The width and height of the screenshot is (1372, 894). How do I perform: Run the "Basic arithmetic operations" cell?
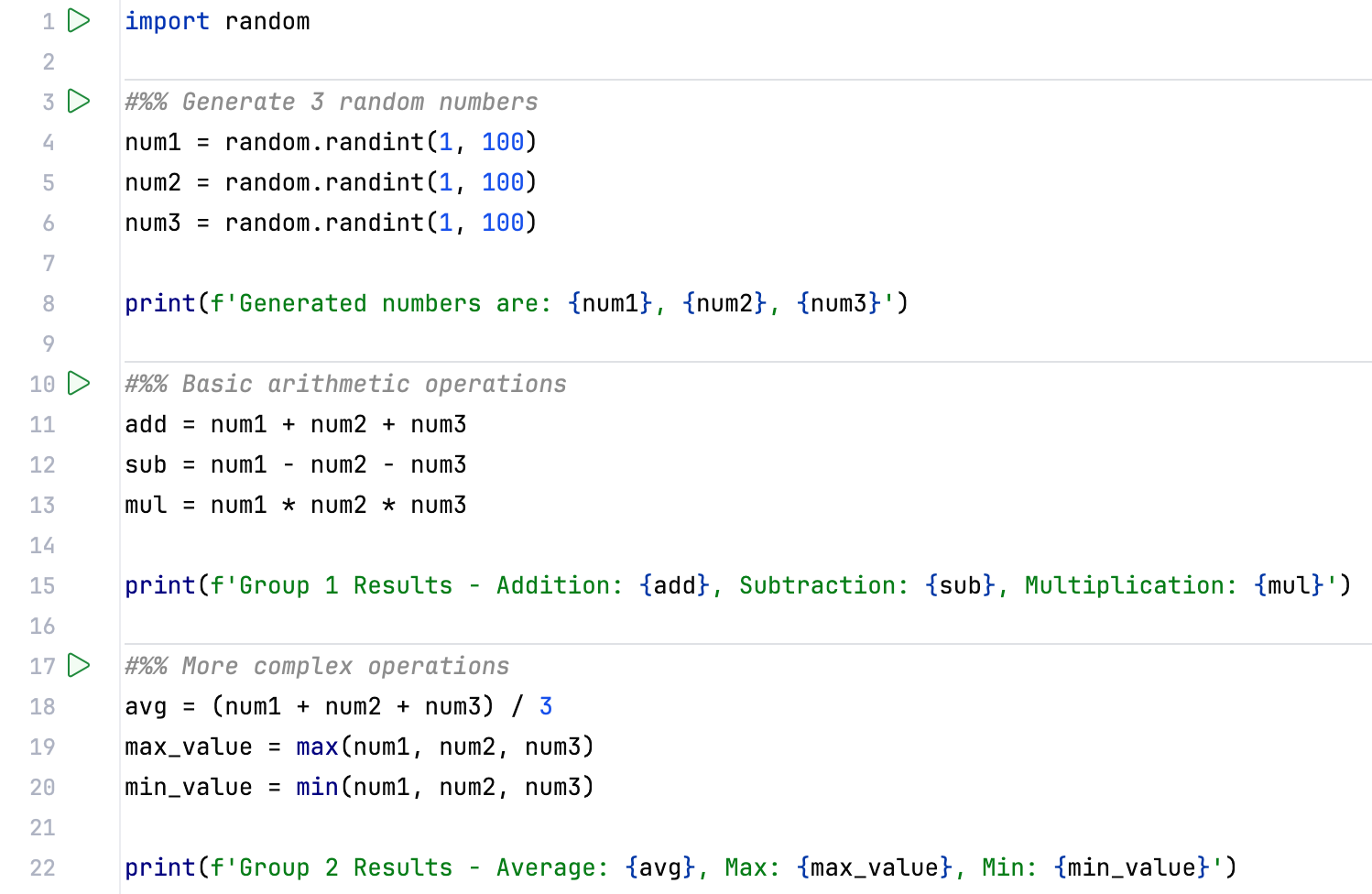[x=79, y=384]
